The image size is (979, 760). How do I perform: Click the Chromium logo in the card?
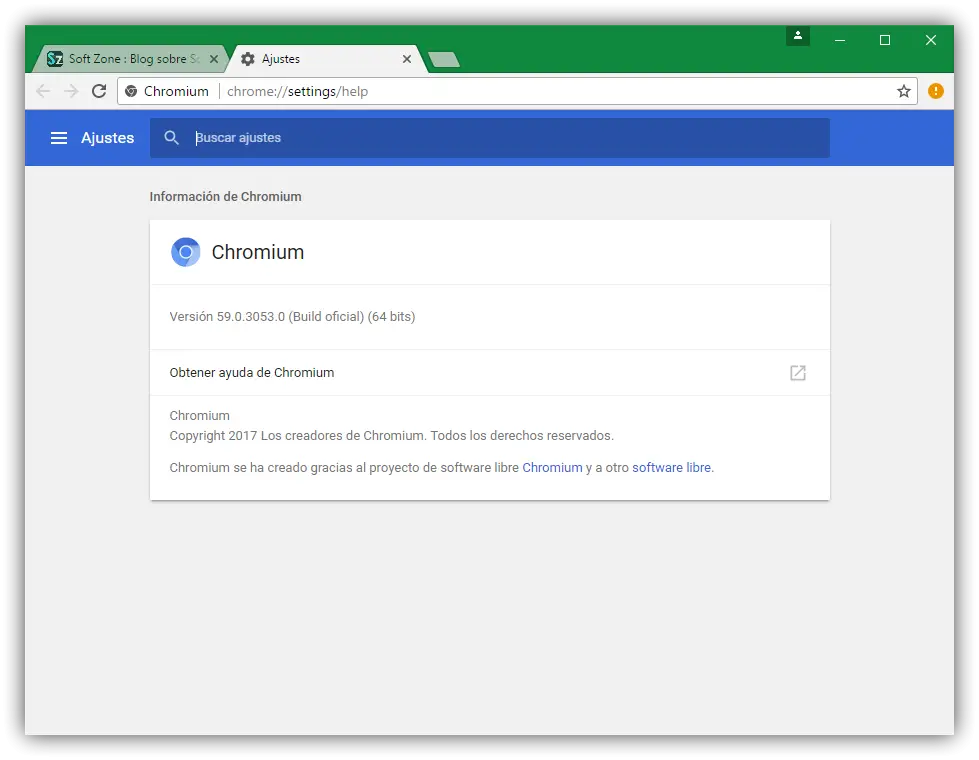click(x=185, y=252)
